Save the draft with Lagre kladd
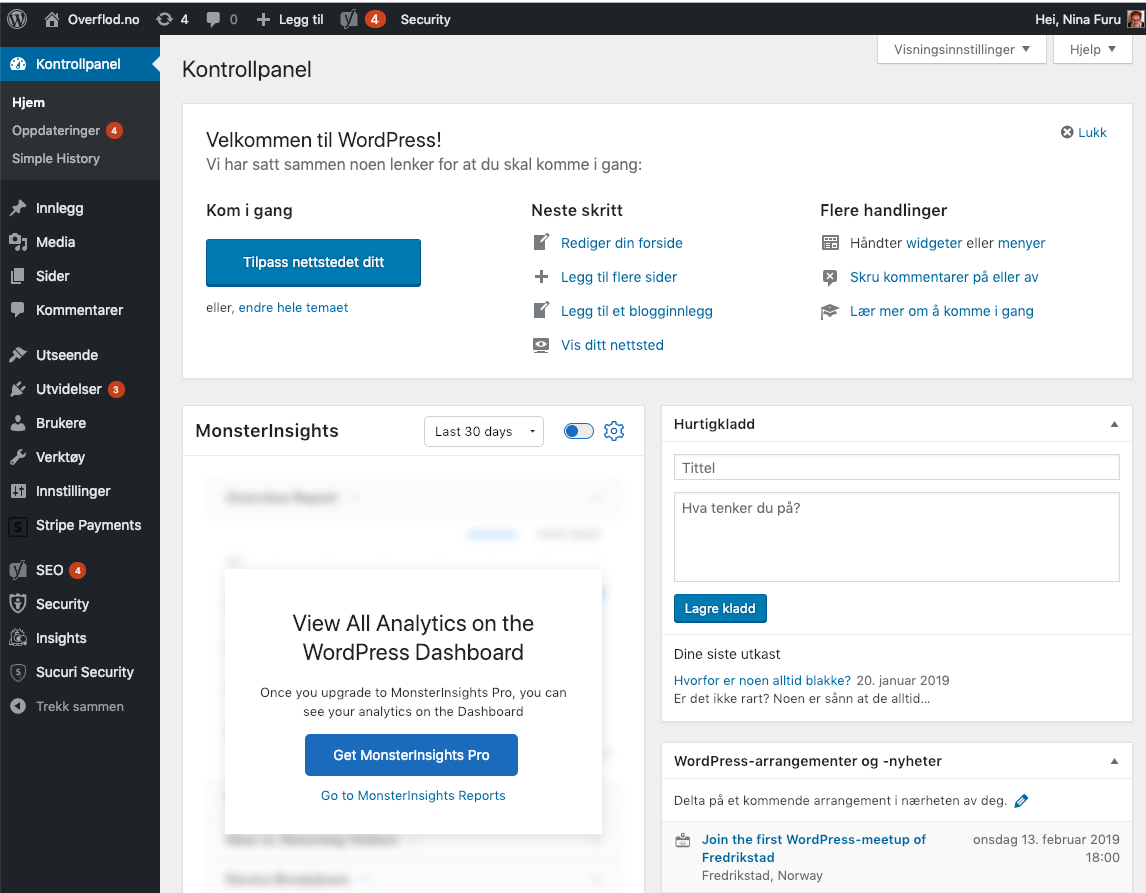This screenshot has height=893, width=1146. [720, 608]
